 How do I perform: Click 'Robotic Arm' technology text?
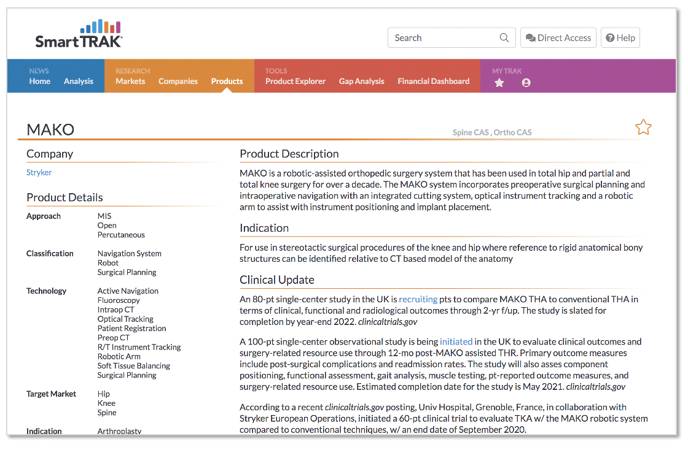click(x=119, y=356)
